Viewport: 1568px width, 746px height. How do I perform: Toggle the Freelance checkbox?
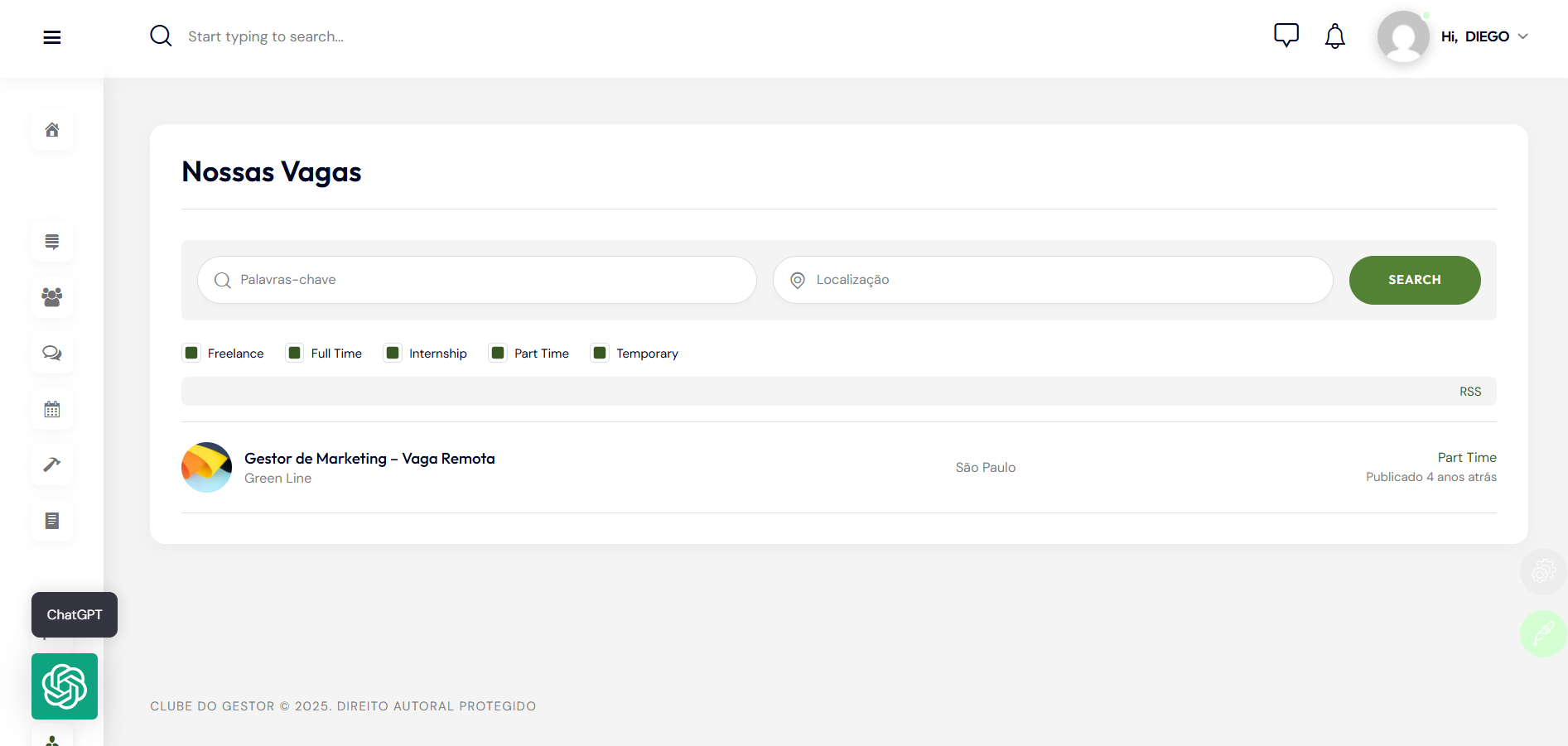[x=191, y=354]
